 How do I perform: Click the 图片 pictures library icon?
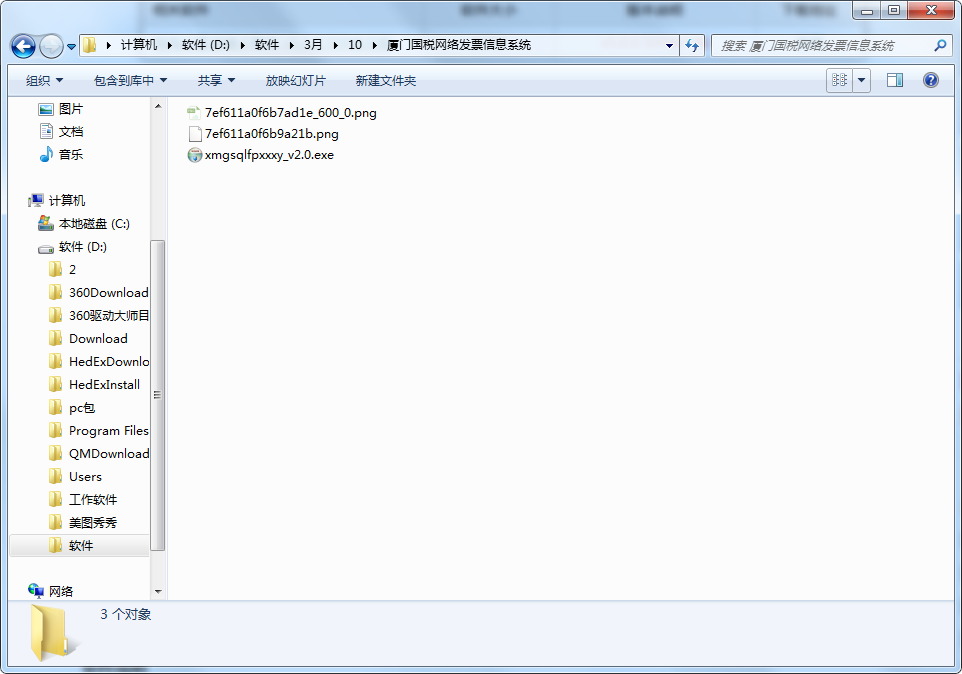46,109
